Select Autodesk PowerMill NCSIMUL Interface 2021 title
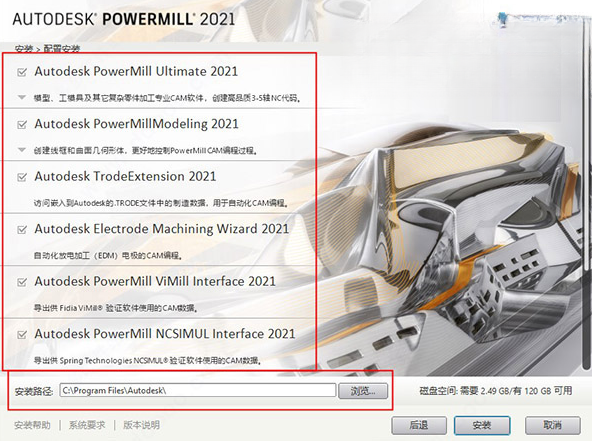 (x=165, y=334)
